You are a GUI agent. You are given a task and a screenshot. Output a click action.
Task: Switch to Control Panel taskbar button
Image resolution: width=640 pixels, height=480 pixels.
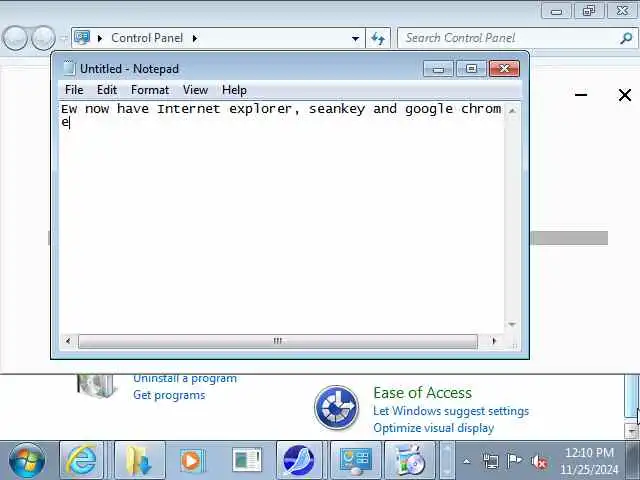tap(355, 460)
